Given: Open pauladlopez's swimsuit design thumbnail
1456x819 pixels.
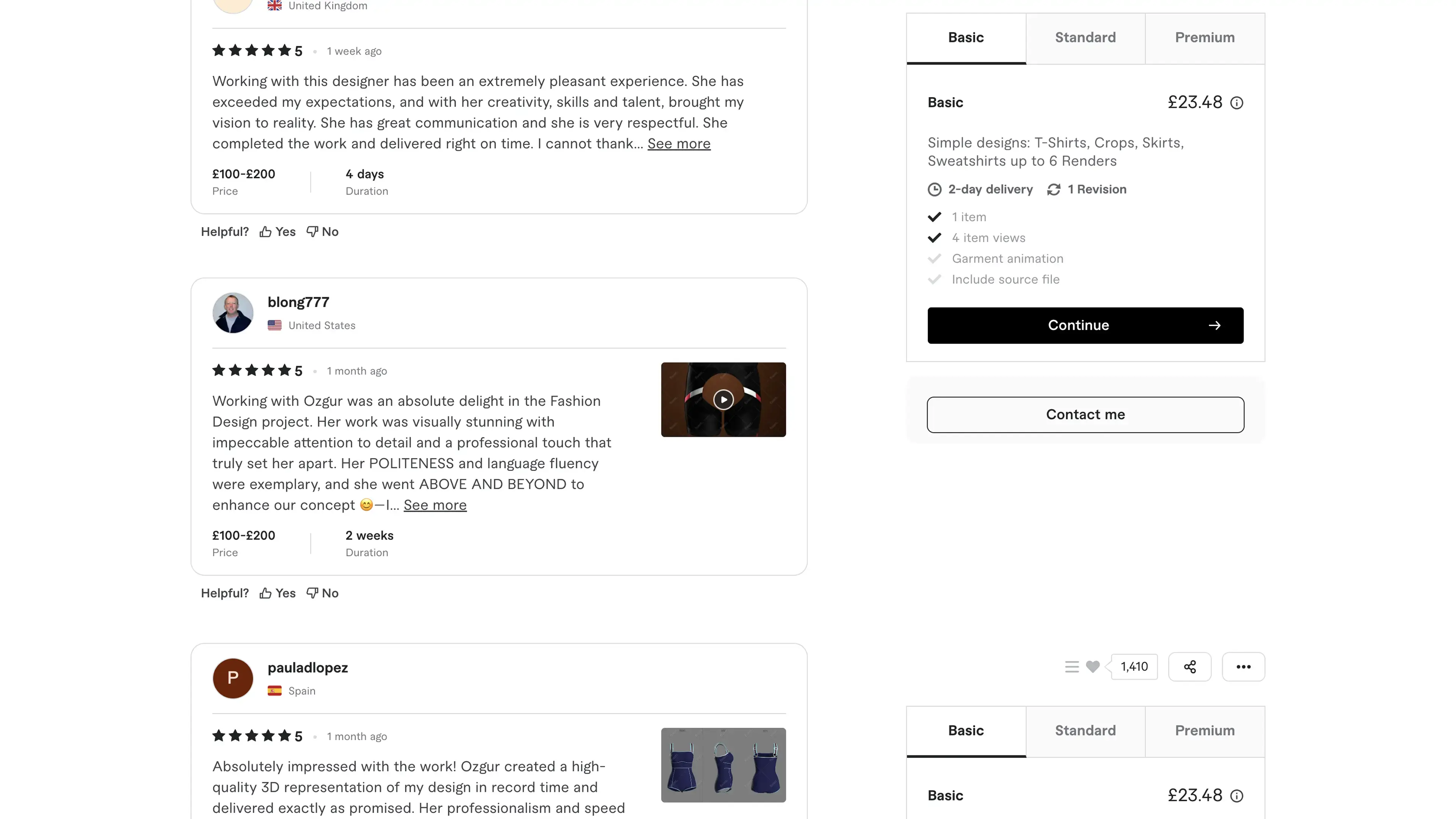Looking at the screenshot, I should click(x=723, y=765).
